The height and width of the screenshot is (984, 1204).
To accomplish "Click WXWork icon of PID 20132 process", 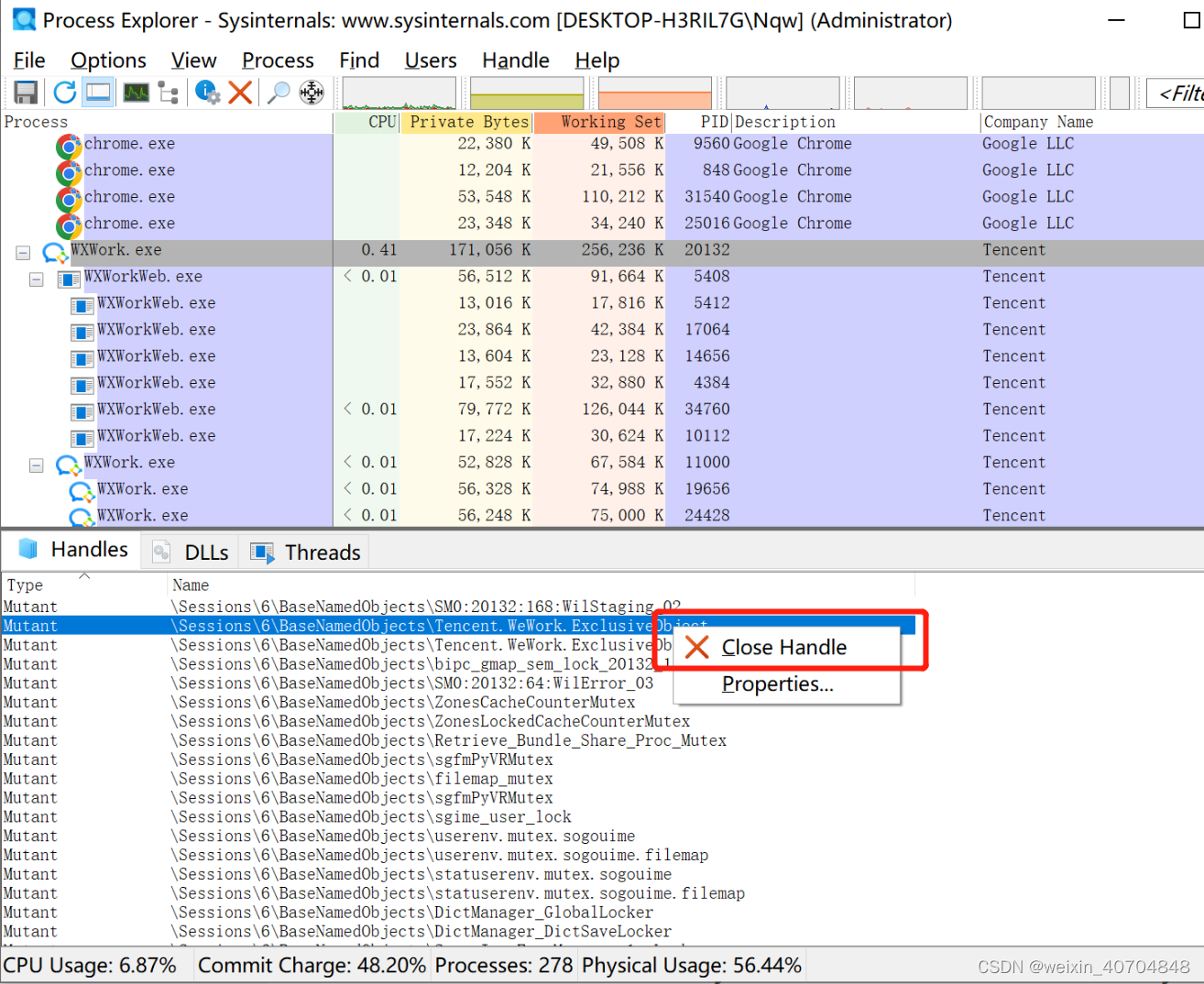I will [56, 252].
